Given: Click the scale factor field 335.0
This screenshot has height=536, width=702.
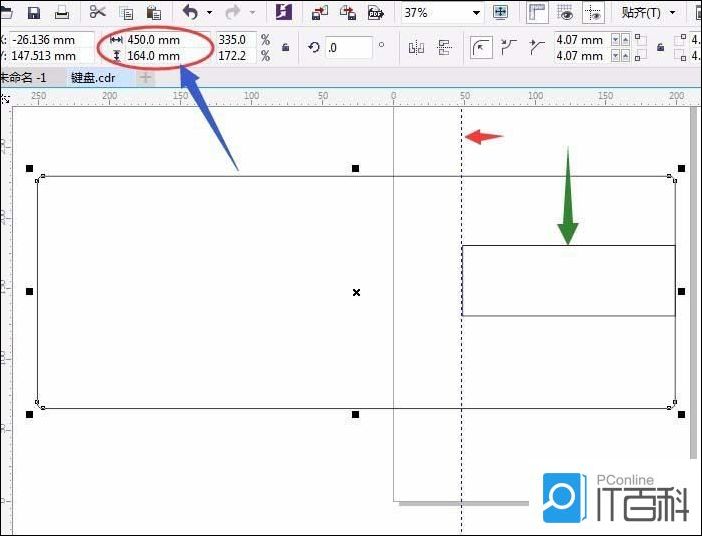Looking at the screenshot, I should [x=236, y=39].
